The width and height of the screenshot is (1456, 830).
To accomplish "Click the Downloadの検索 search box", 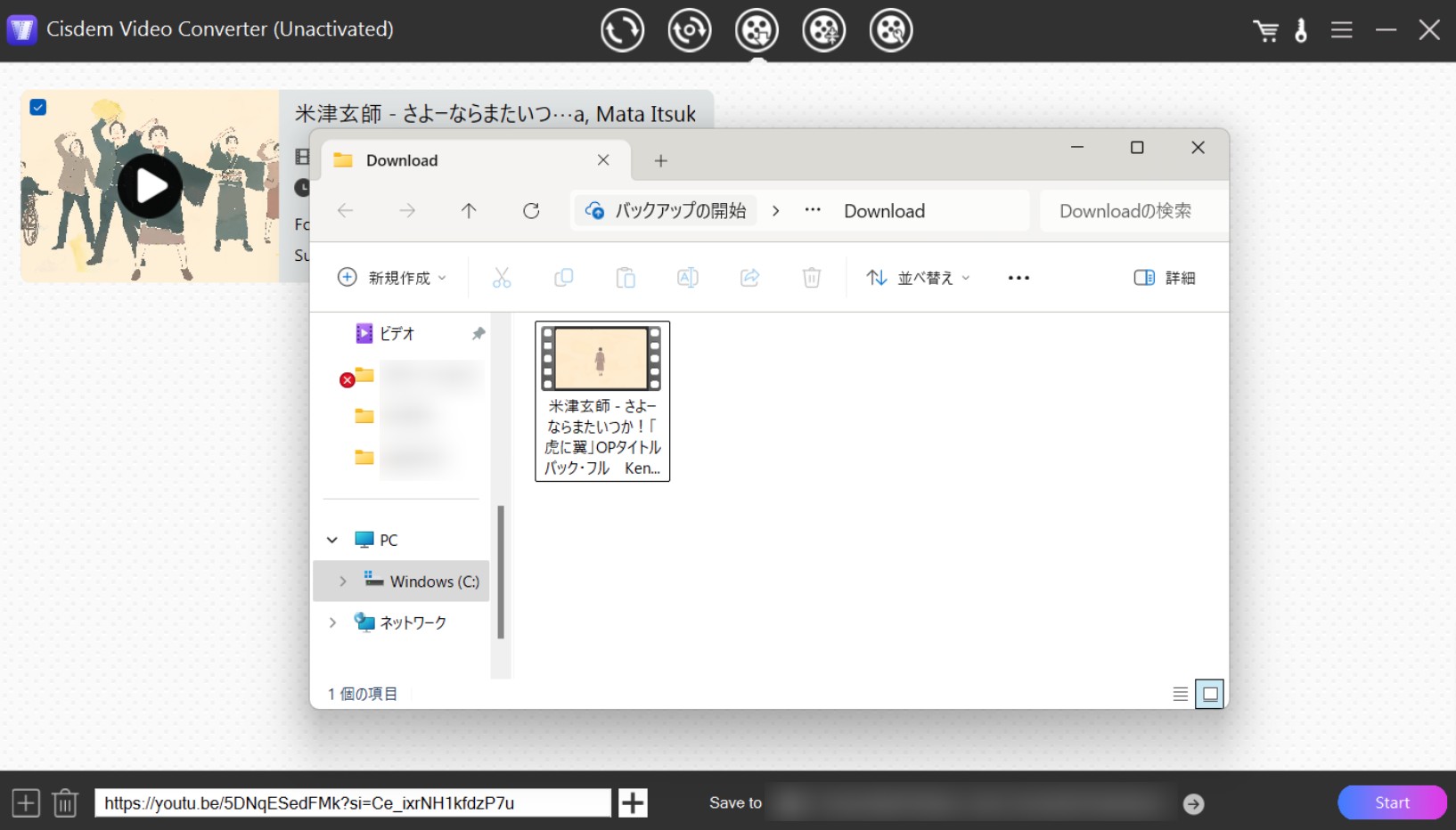I will [x=1133, y=211].
